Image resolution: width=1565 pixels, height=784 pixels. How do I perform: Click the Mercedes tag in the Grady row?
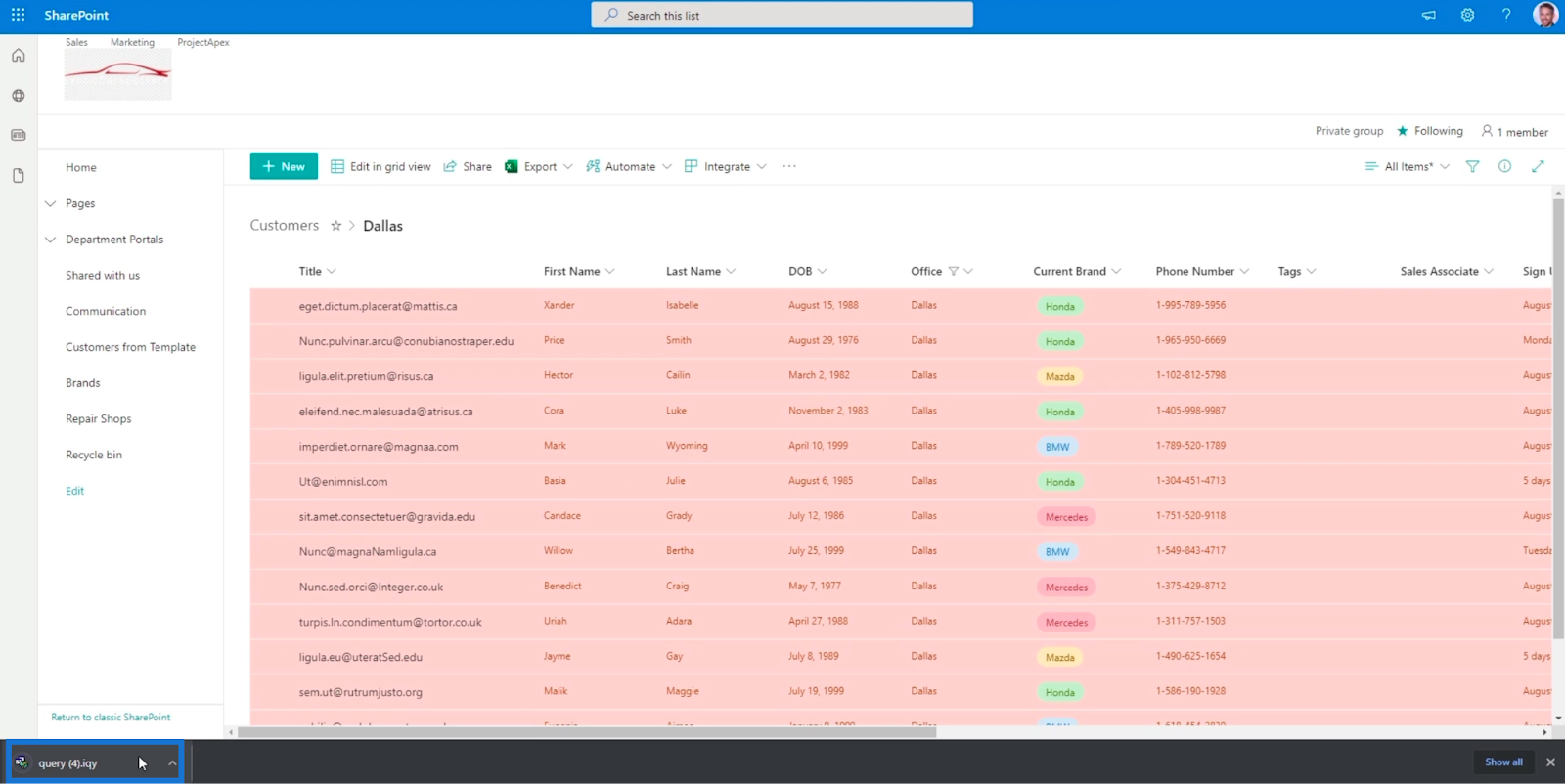pyautogui.click(x=1066, y=517)
